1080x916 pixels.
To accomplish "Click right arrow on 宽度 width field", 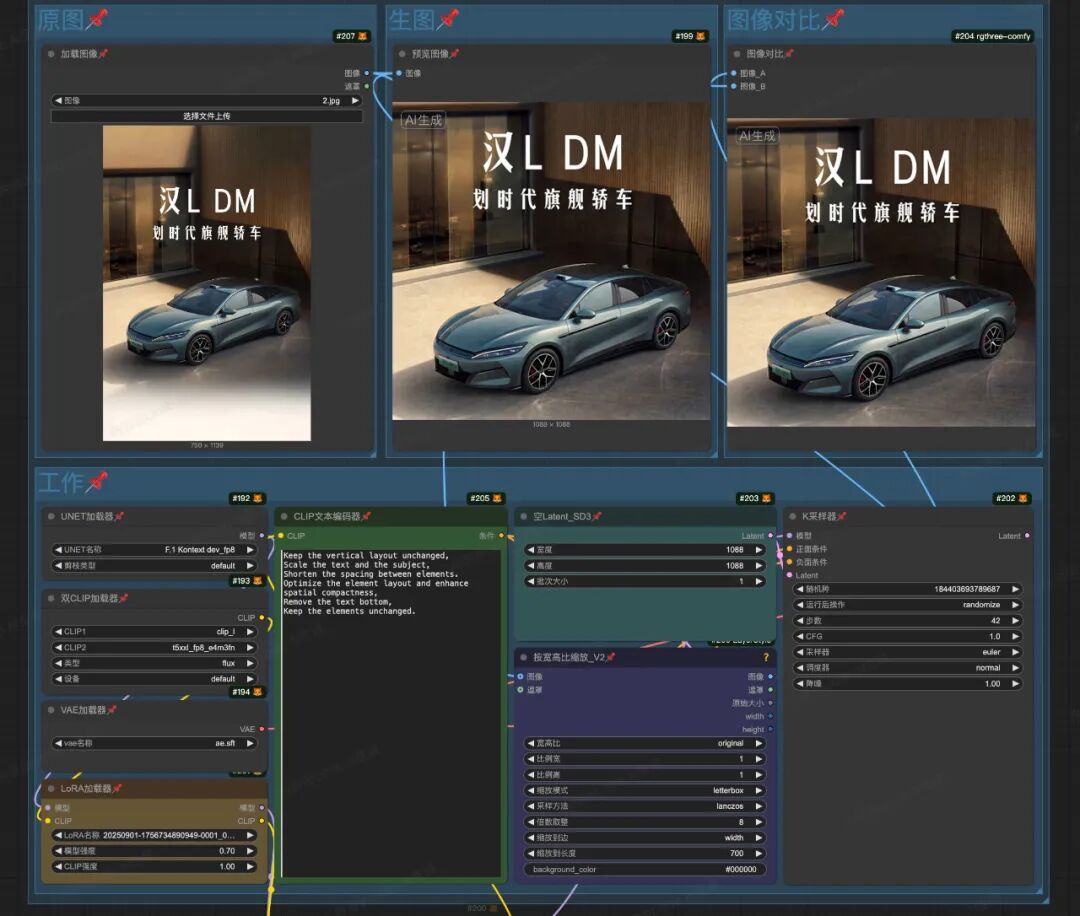I will [x=759, y=550].
